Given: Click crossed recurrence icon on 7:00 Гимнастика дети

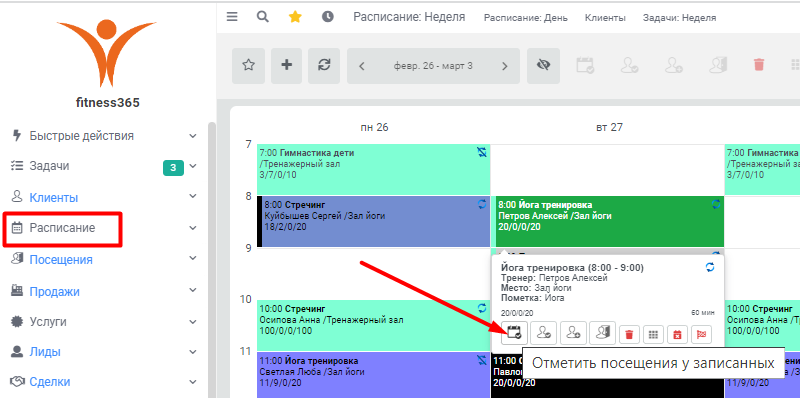Looking at the screenshot, I should (482, 152).
